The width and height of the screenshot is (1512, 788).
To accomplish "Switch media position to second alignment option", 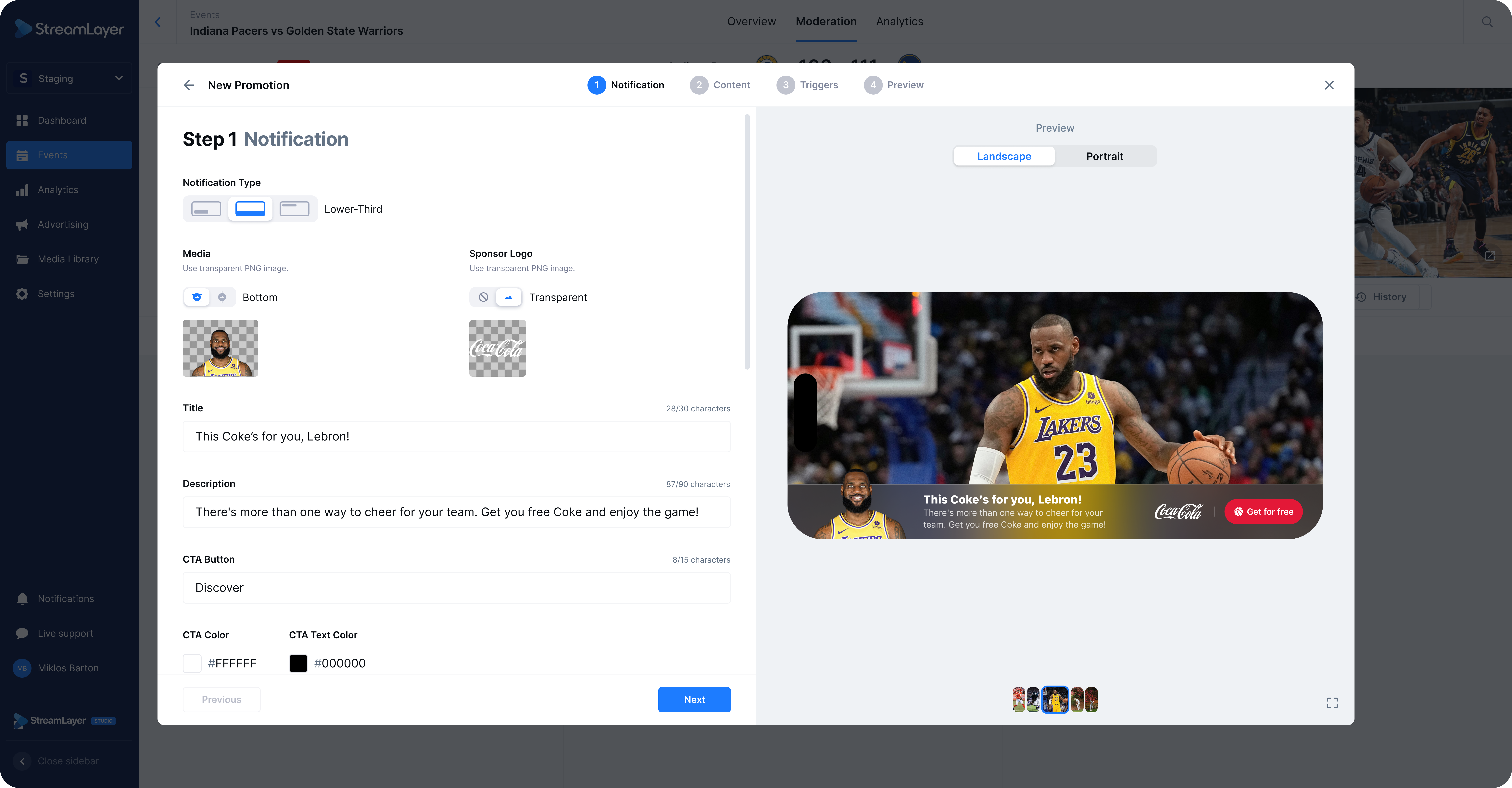I will click(222, 297).
